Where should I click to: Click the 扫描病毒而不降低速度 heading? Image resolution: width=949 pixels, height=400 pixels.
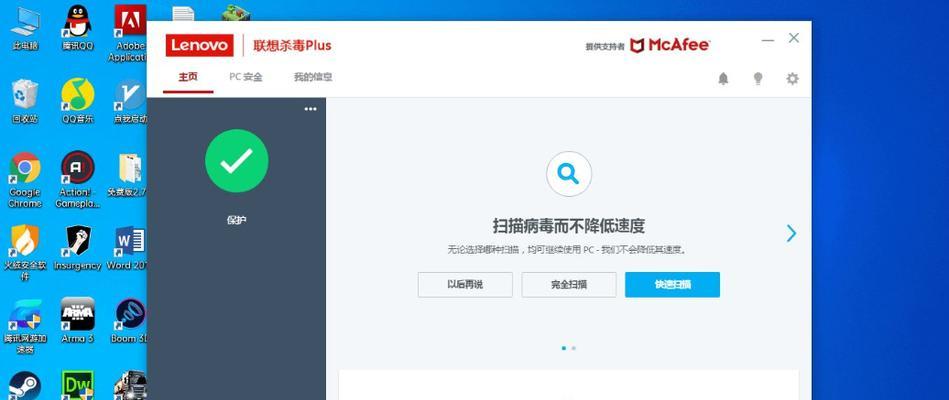tap(569, 226)
